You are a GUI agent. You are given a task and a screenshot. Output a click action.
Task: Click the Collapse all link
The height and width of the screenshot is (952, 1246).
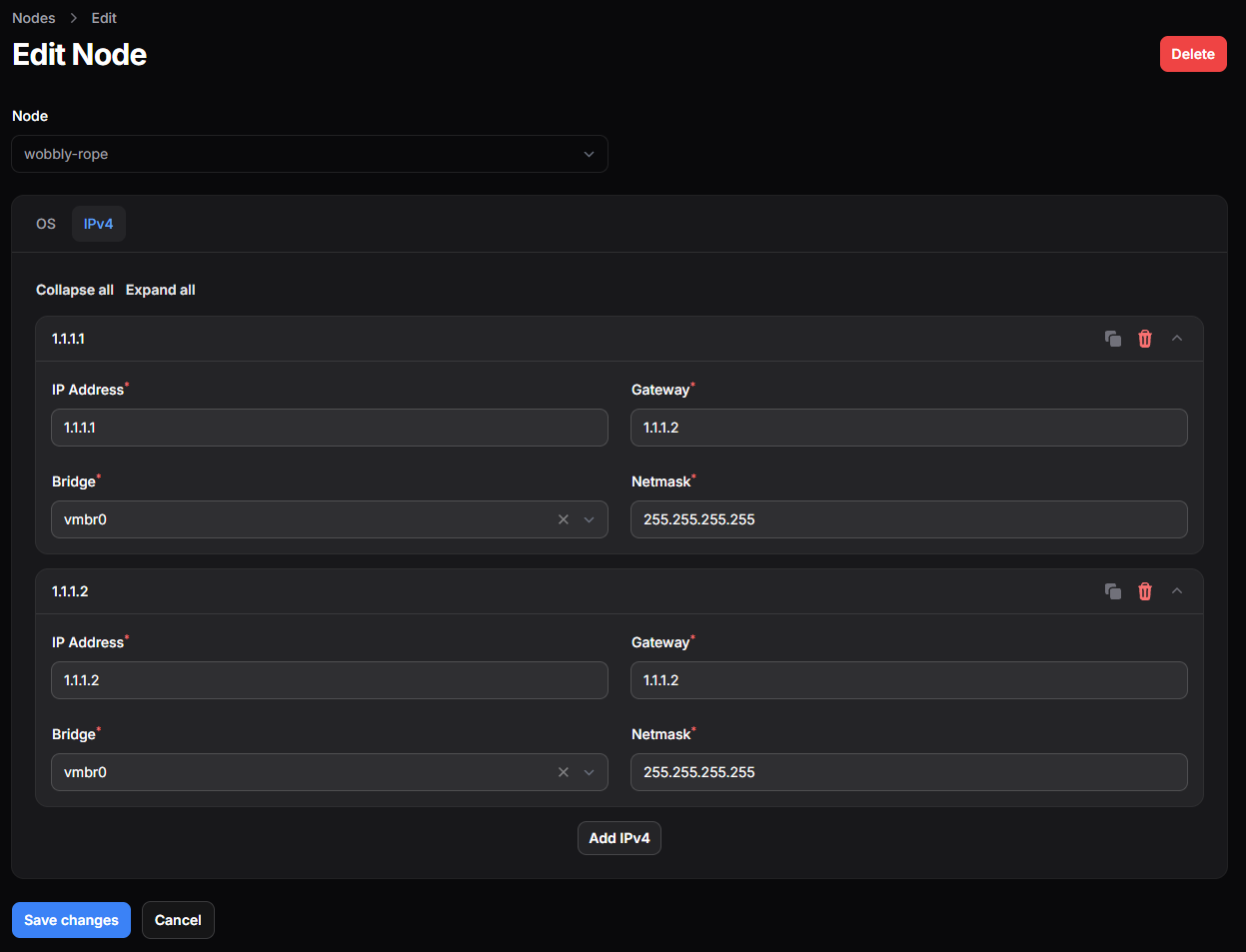pos(75,290)
